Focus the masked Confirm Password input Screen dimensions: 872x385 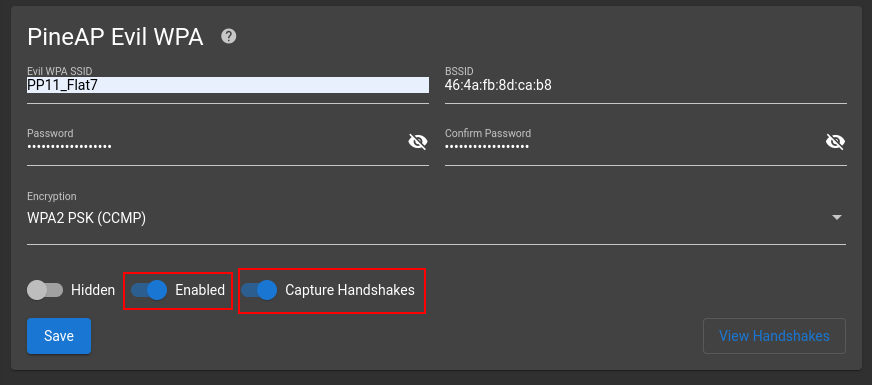[635, 146]
